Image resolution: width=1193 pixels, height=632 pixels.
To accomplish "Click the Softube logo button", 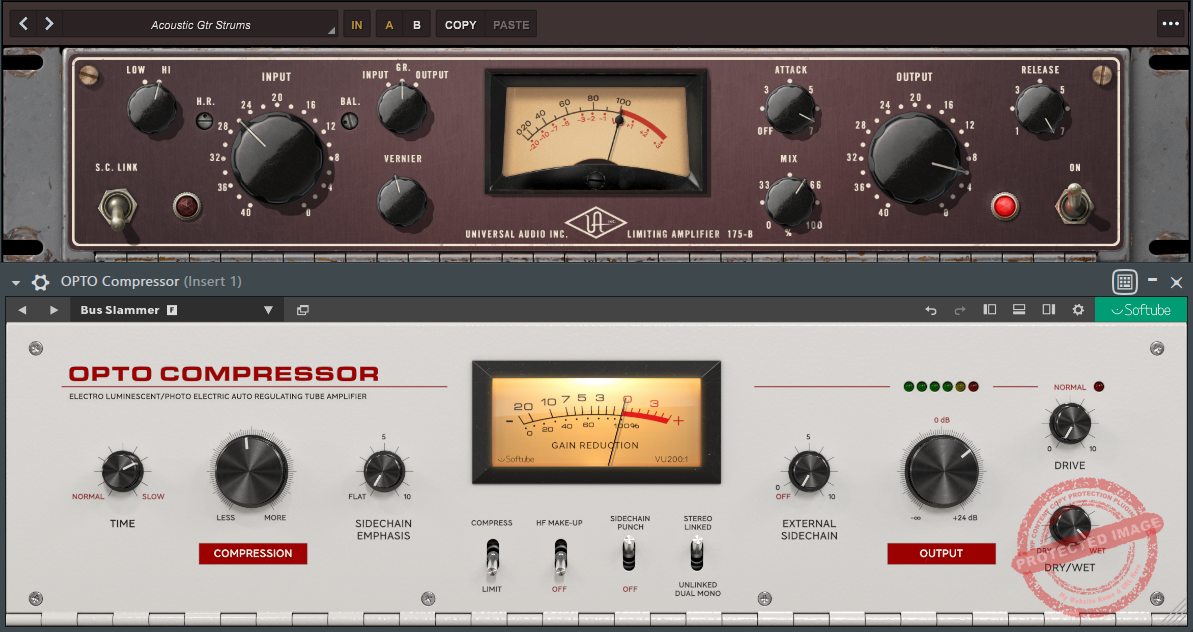I will click(x=1141, y=310).
